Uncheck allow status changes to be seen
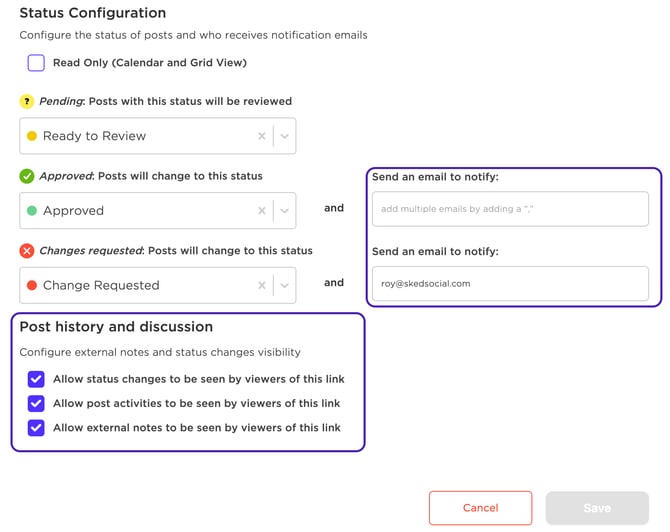Image resolution: width=670 pixels, height=532 pixels. coord(36,380)
